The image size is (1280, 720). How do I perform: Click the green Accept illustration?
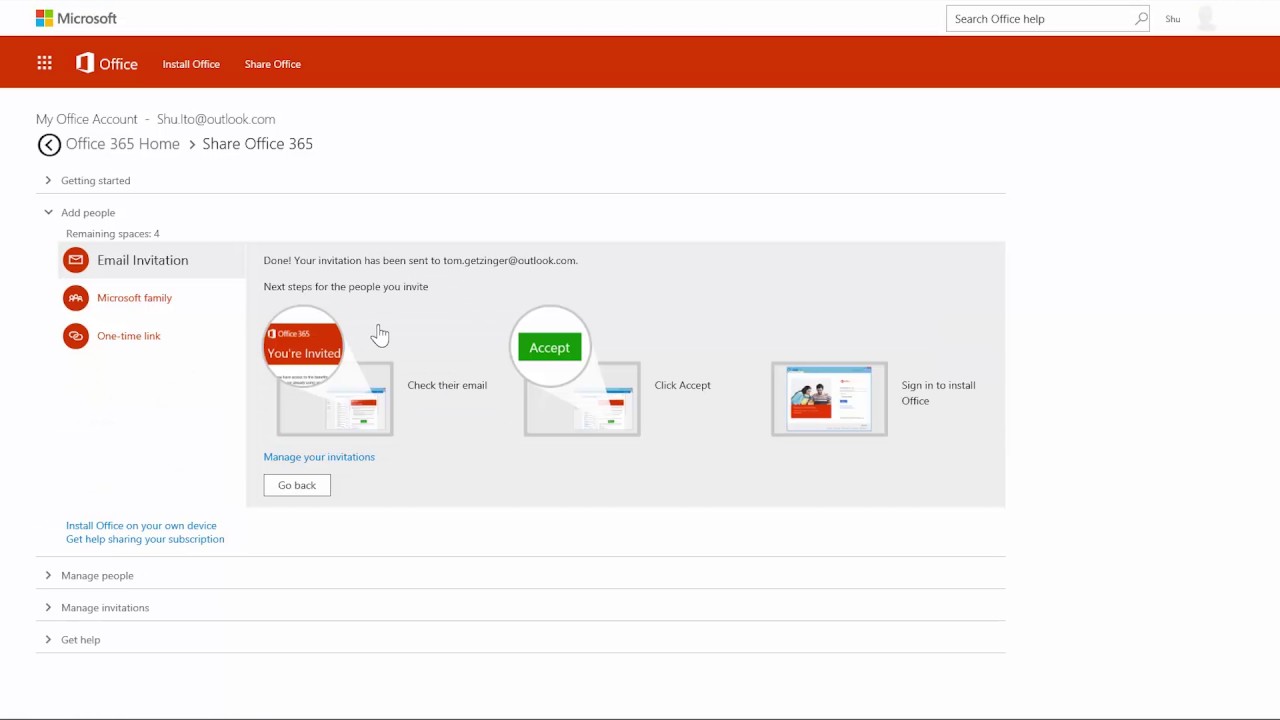click(550, 347)
